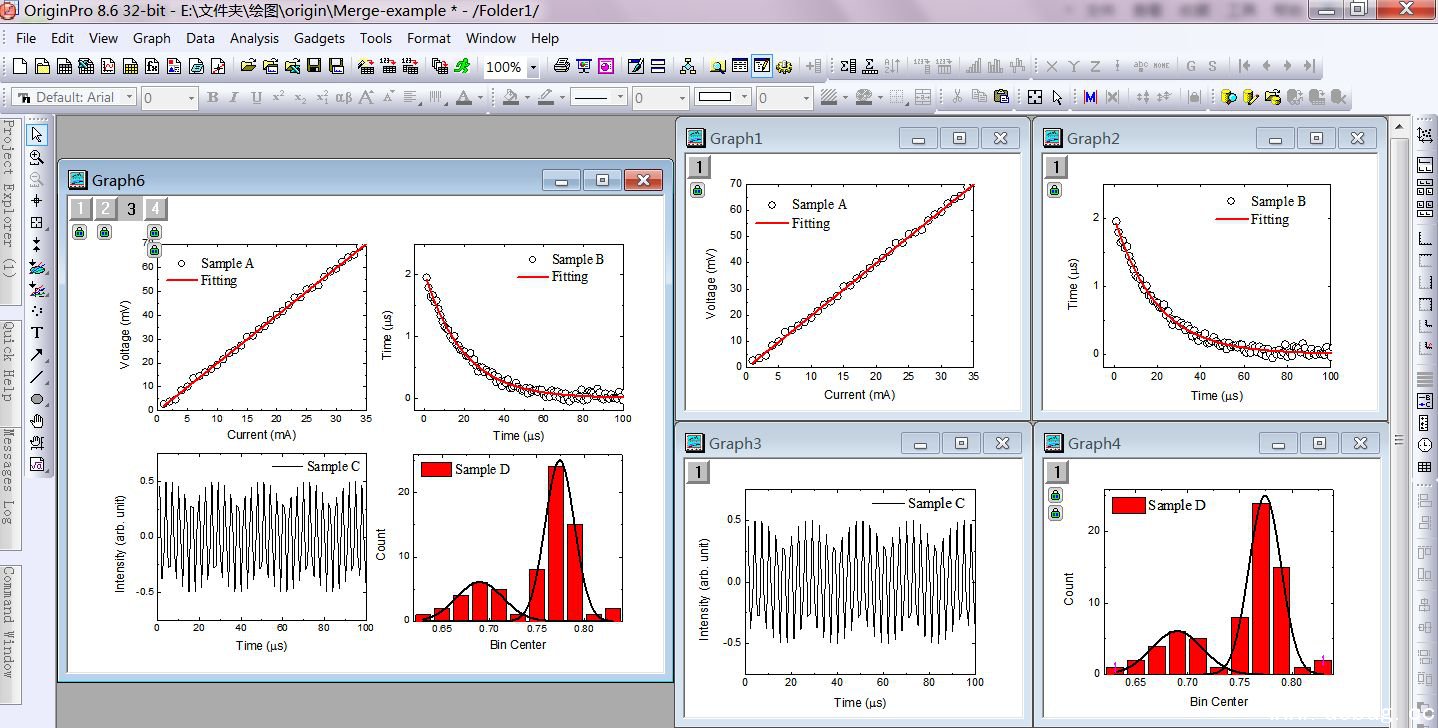This screenshot has width=1438, height=728.
Task: Toggle the upper green lock in Graph4
Action: coord(1055,495)
